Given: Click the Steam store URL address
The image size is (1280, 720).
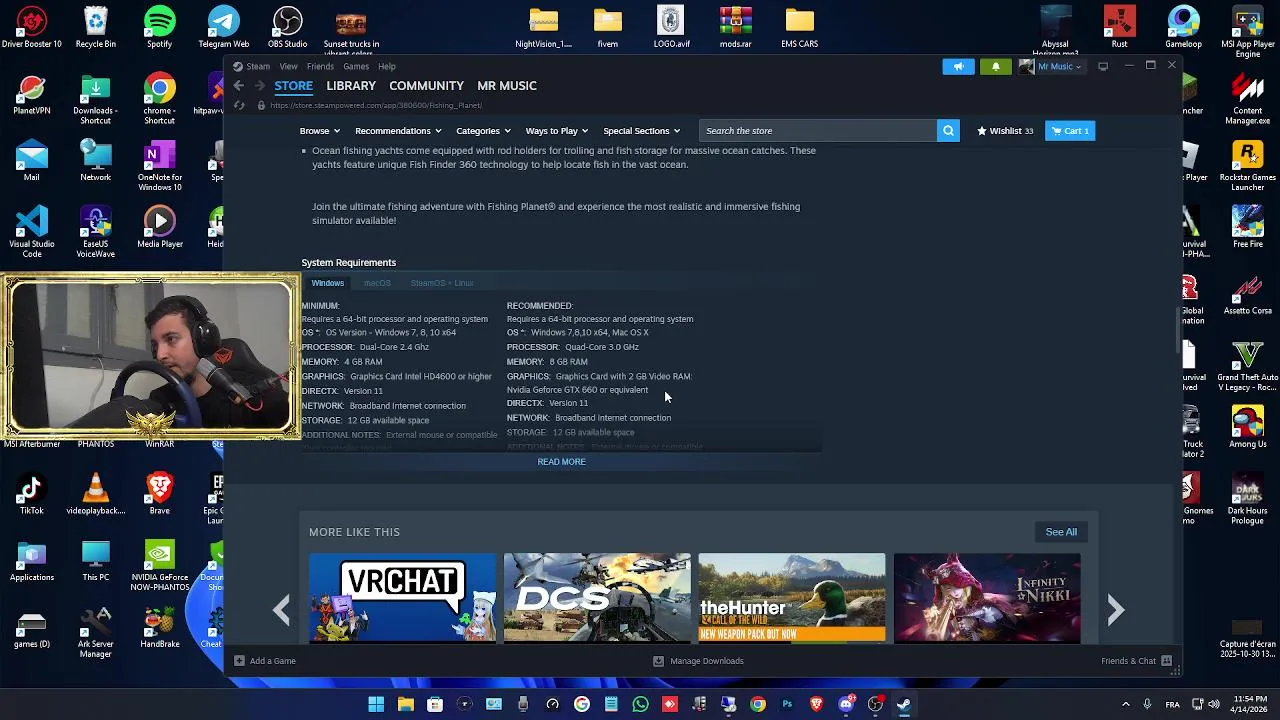Looking at the screenshot, I should pos(376,105).
